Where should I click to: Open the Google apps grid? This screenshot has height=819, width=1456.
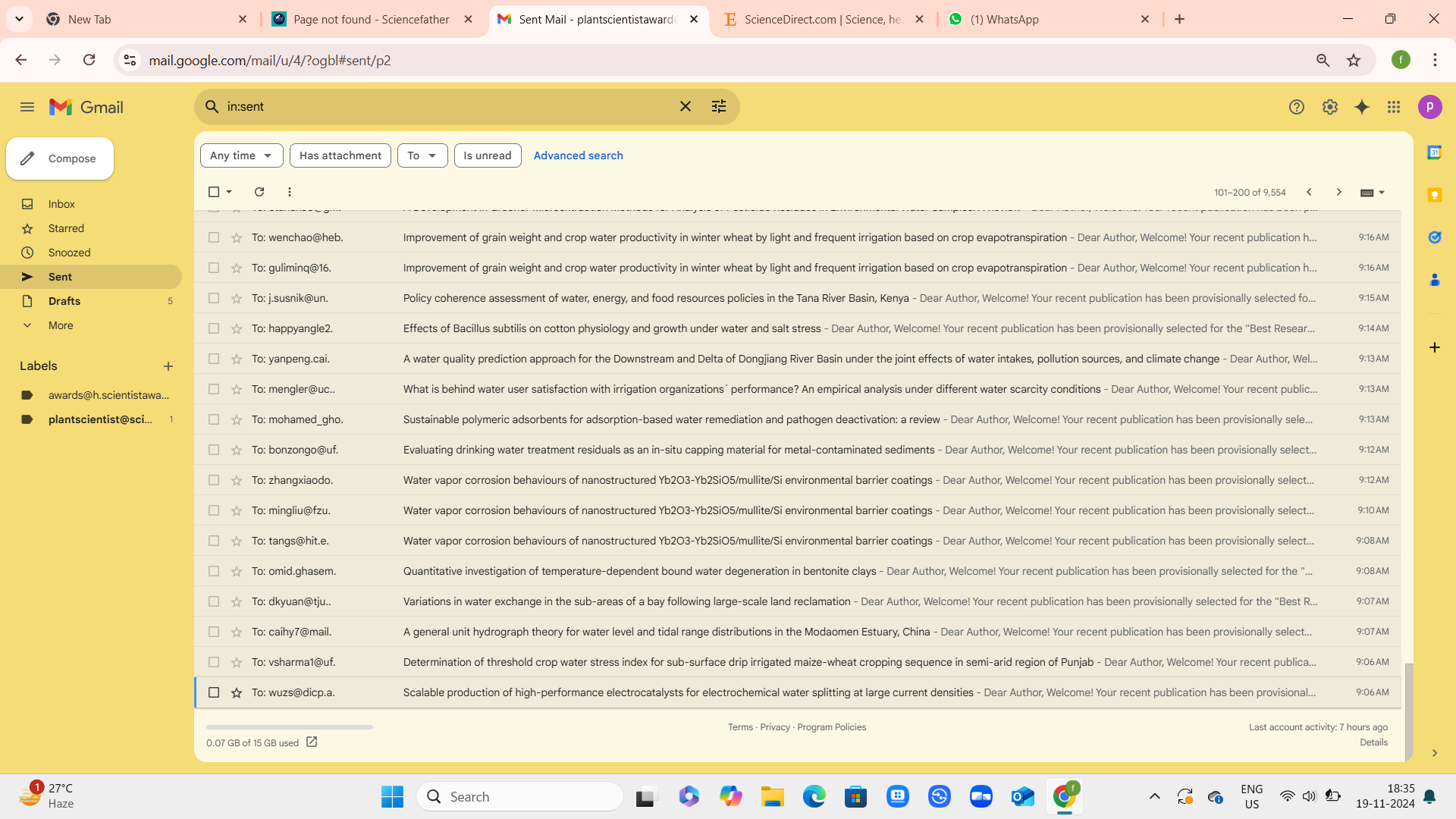pyautogui.click(x=1394, y=107)
